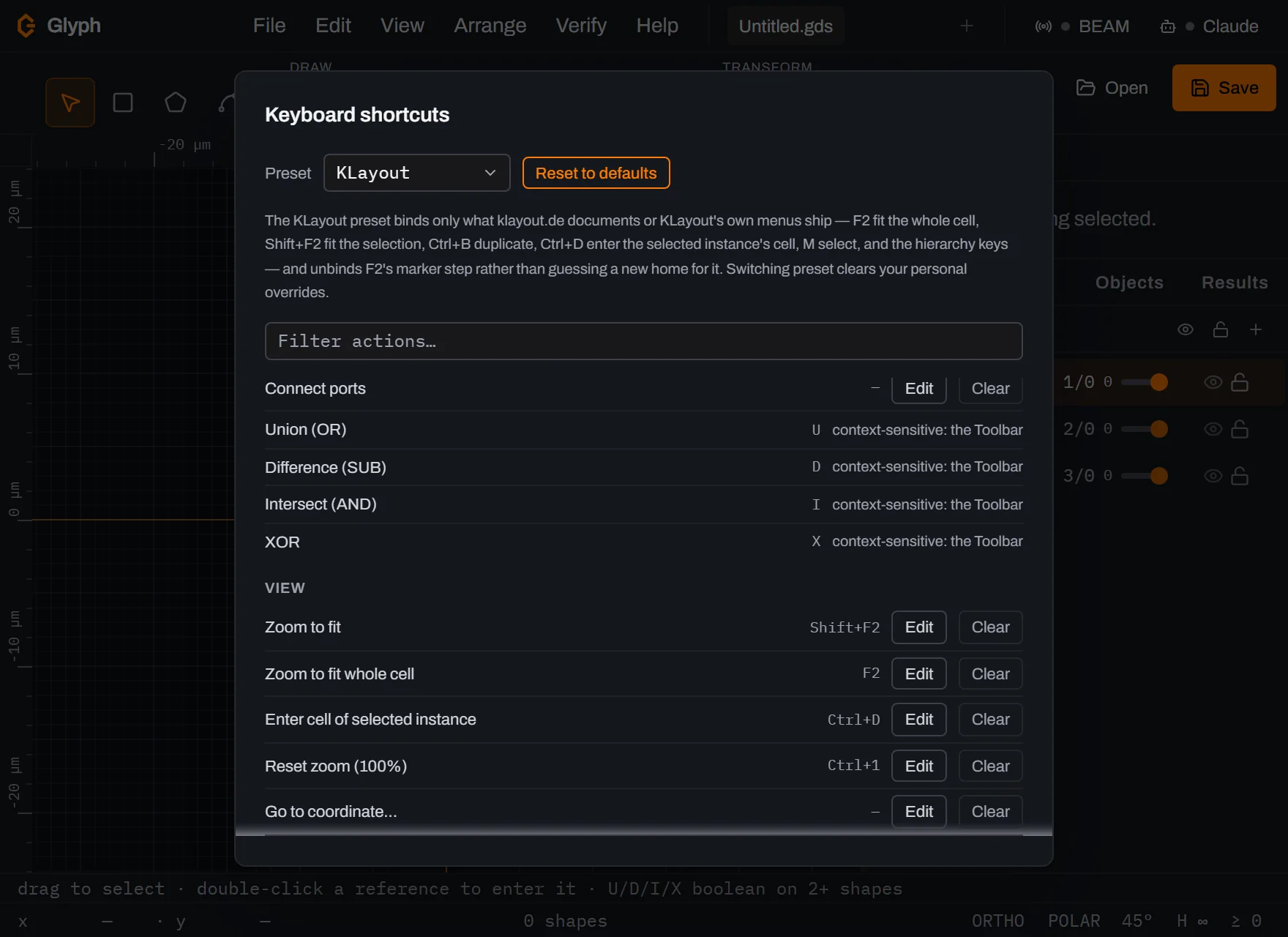
Task: Open the KLayout preset dropdown
Action: 417,173
